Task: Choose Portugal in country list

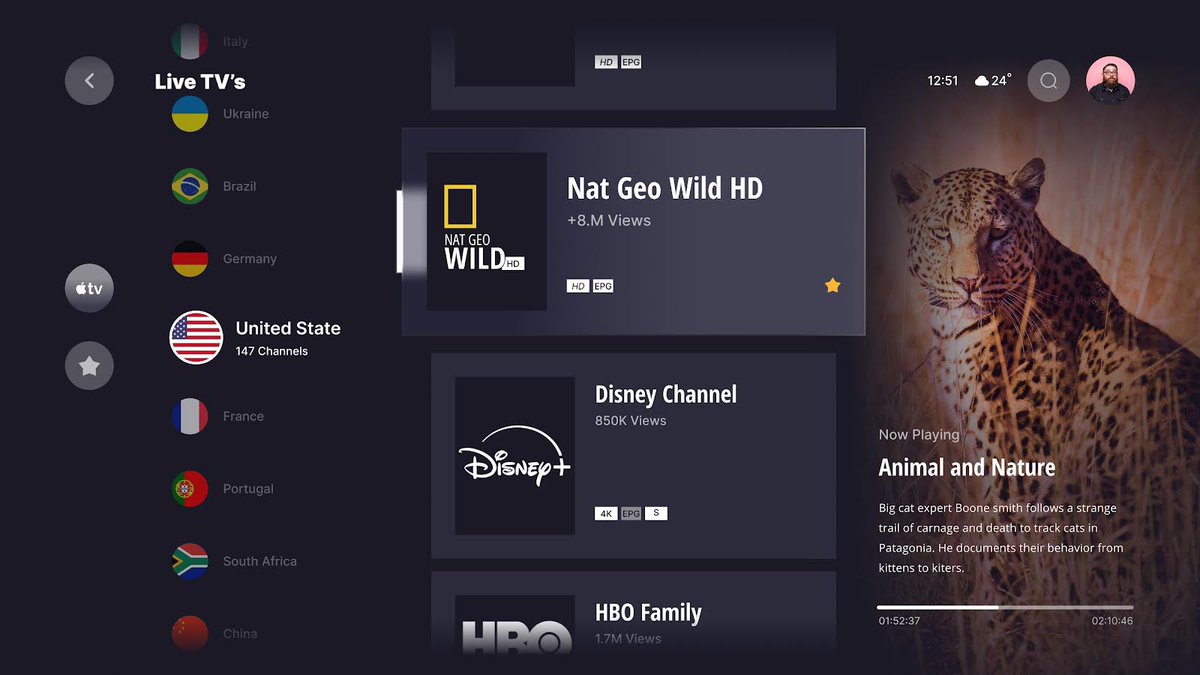Action: (x=248, y=489)
